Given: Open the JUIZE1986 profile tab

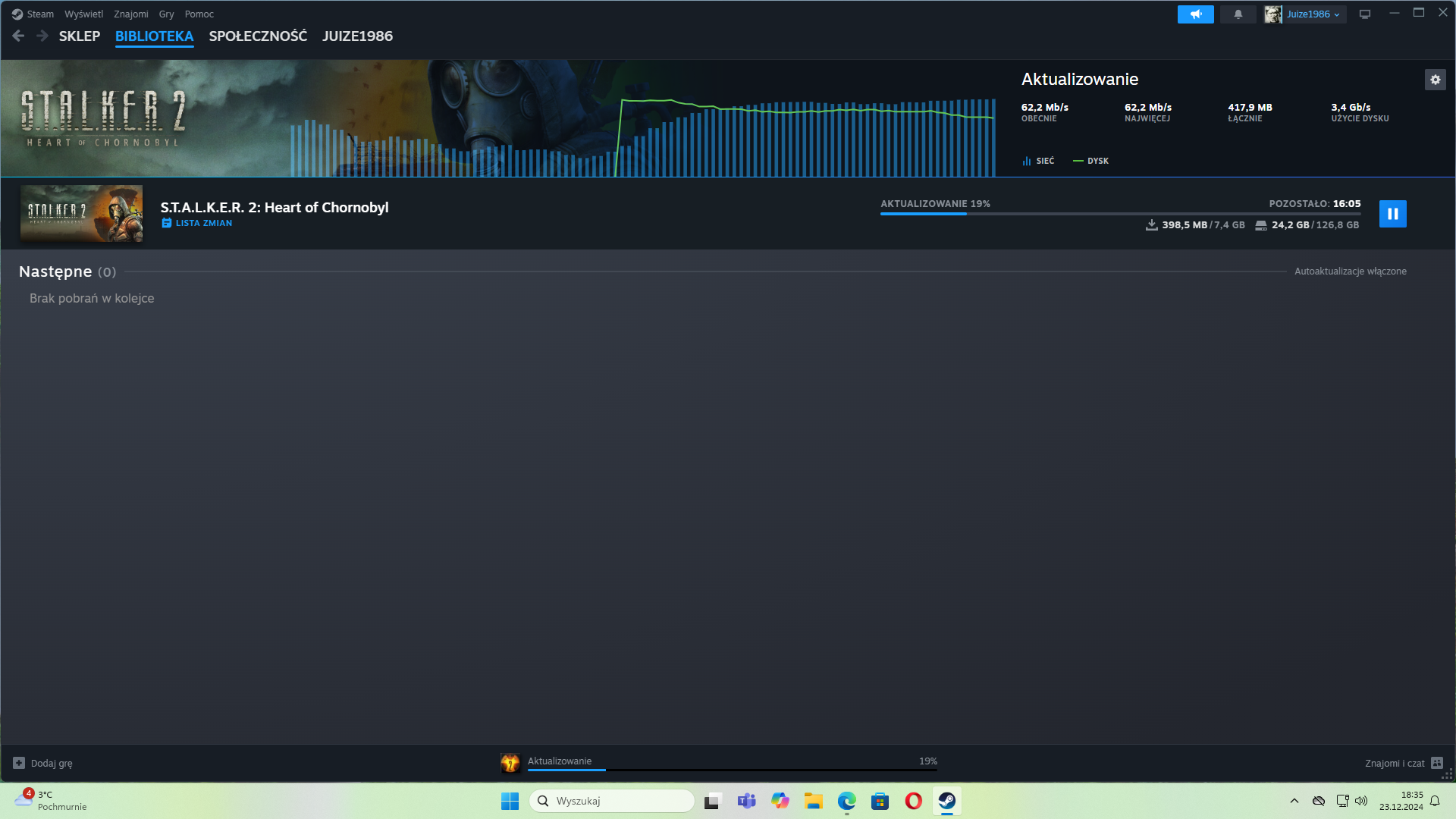Looking at the screenshot, I should (x=357, y=36).
